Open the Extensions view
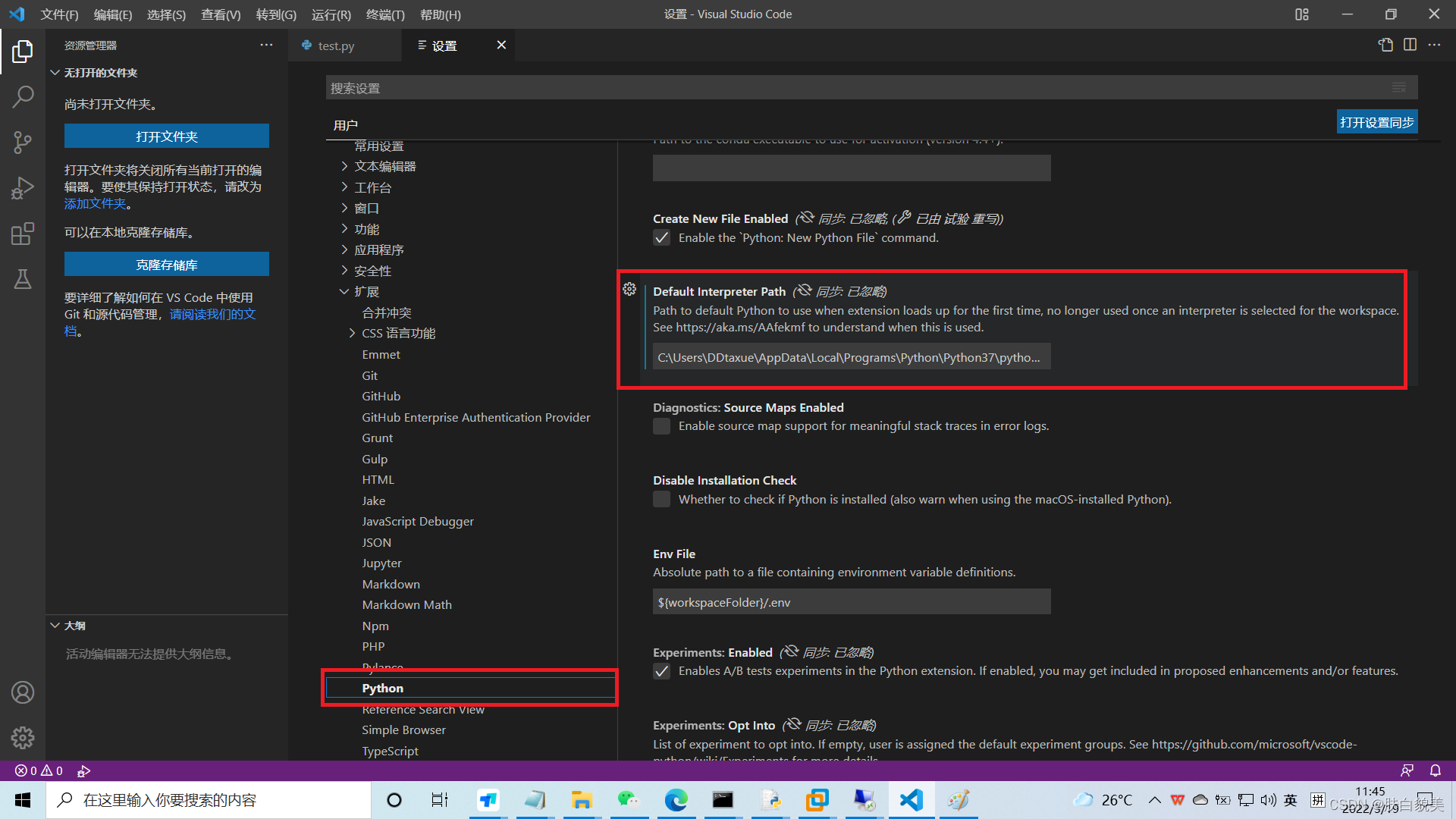The width and height of the screenshot is (1456, 819). pyautogui.click(x=23, y=234)
